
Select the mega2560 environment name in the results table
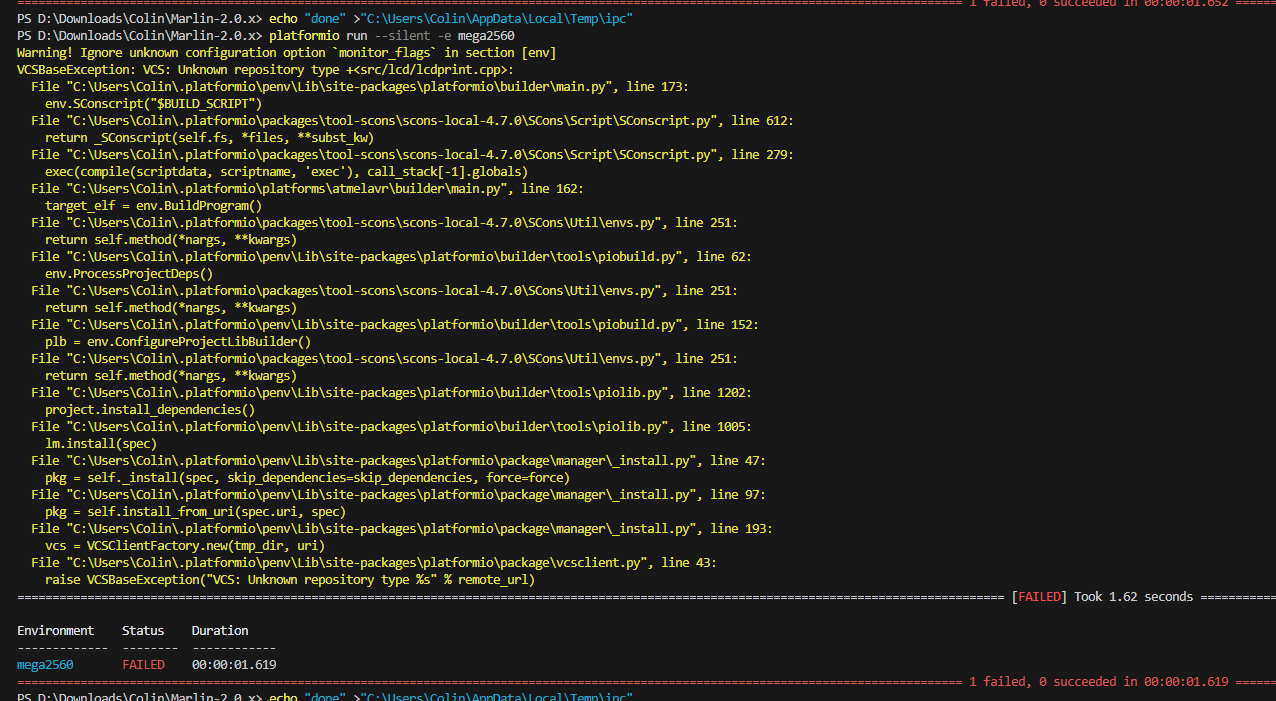tap(45, 664)
